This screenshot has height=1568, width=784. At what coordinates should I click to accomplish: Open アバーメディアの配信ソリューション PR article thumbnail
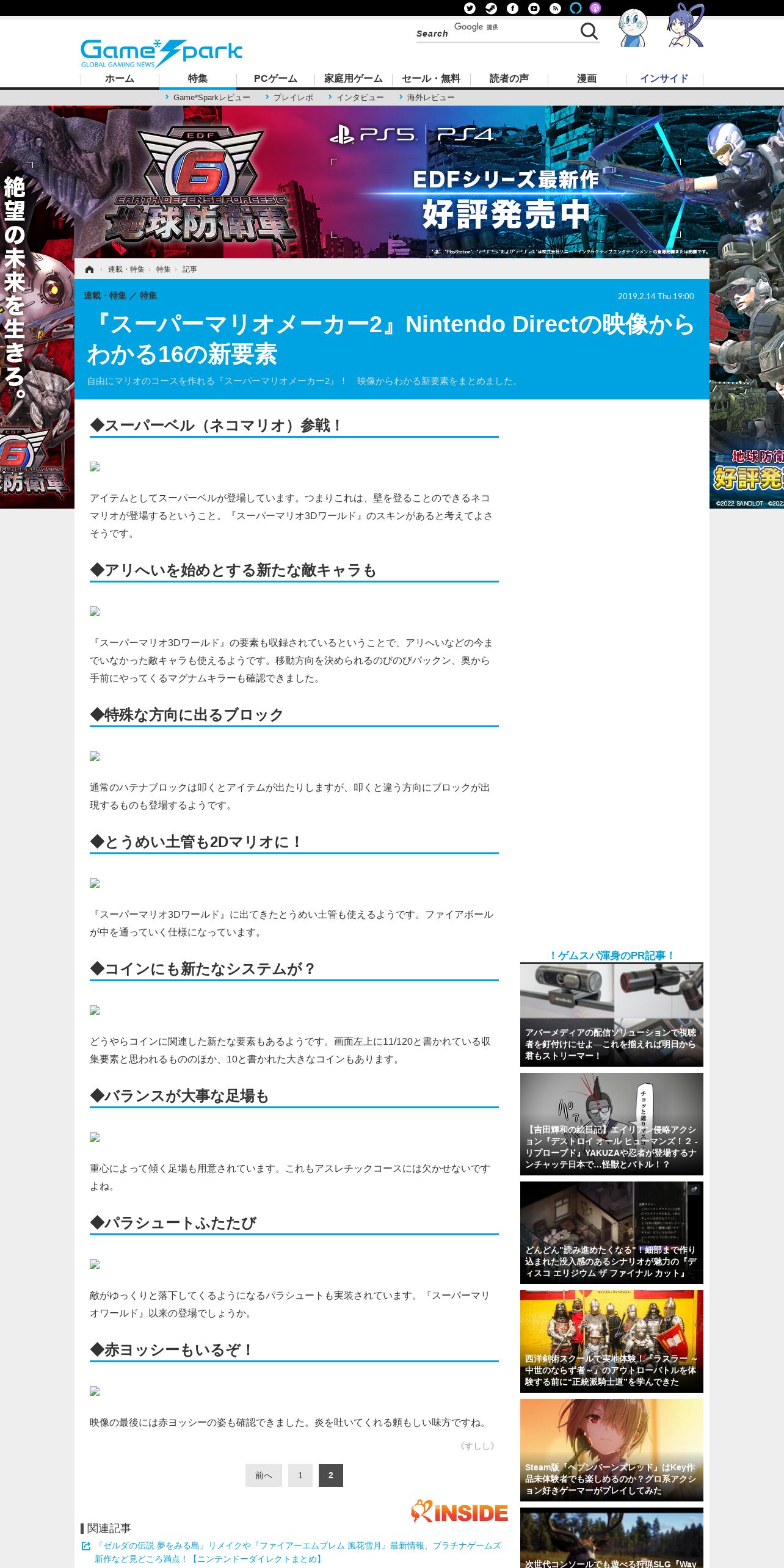[612, 1015]
